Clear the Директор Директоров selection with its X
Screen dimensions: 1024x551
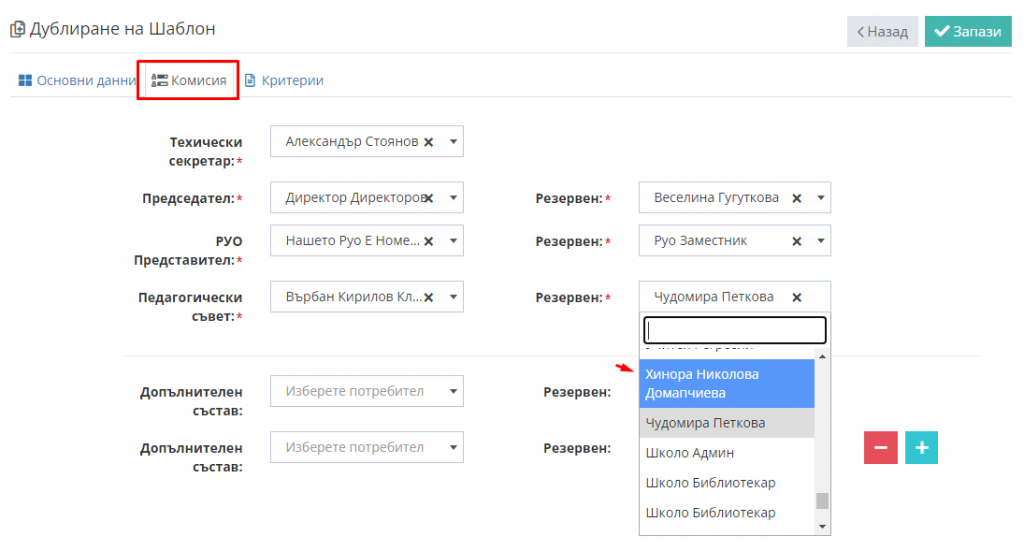point(428,198)
